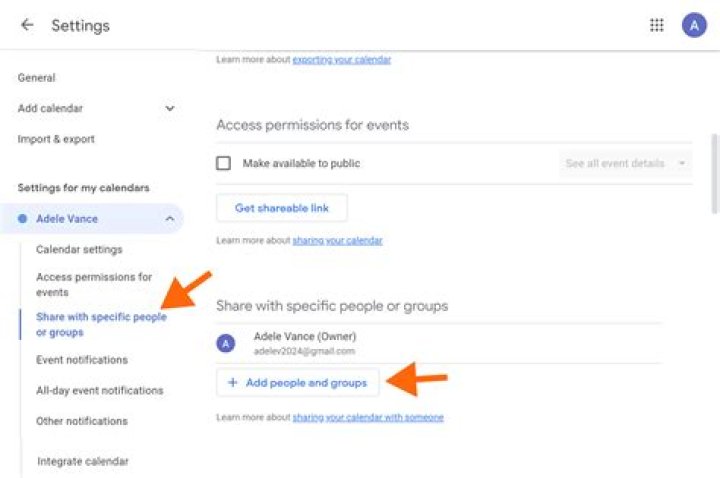Select Calendar settings in the sidebar

point(79,249)
